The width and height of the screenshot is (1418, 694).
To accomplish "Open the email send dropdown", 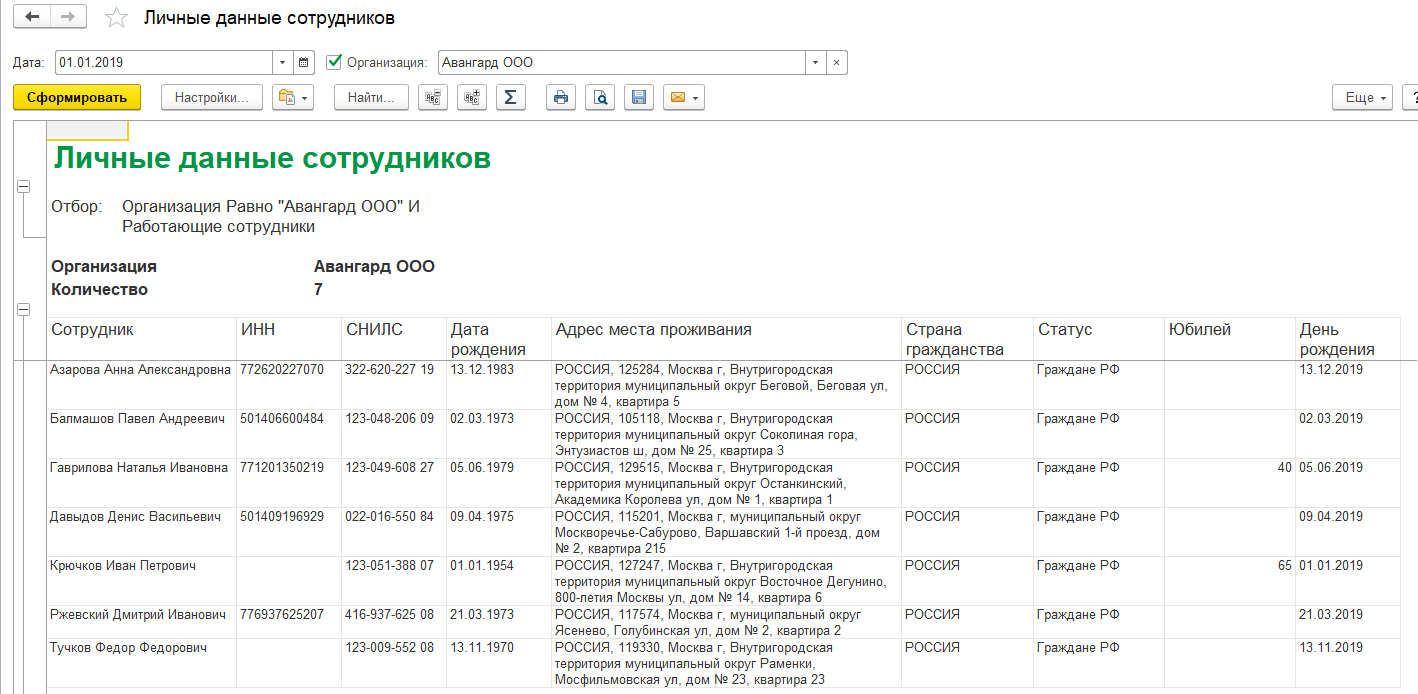I will pos(684,97).
